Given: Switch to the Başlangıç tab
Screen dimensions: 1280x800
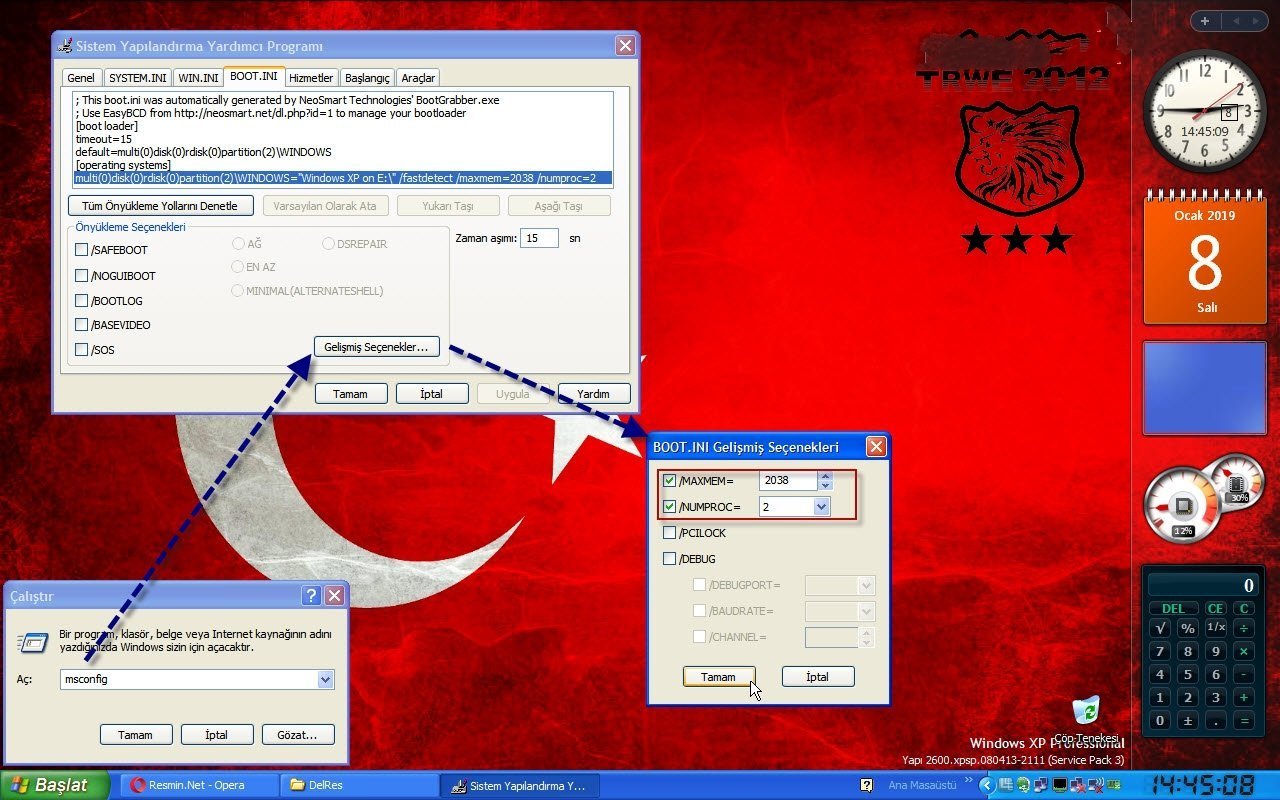Looking at the screenshot, I should (x=367, y=78).
